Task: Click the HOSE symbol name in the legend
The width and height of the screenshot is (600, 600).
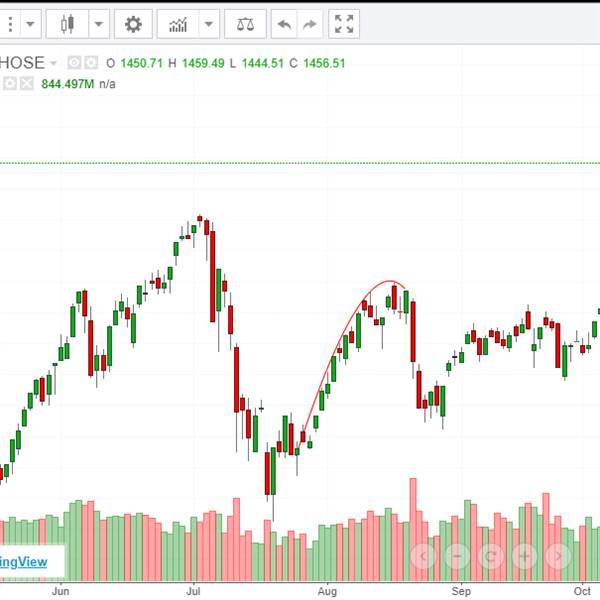Action: [22, 63]
